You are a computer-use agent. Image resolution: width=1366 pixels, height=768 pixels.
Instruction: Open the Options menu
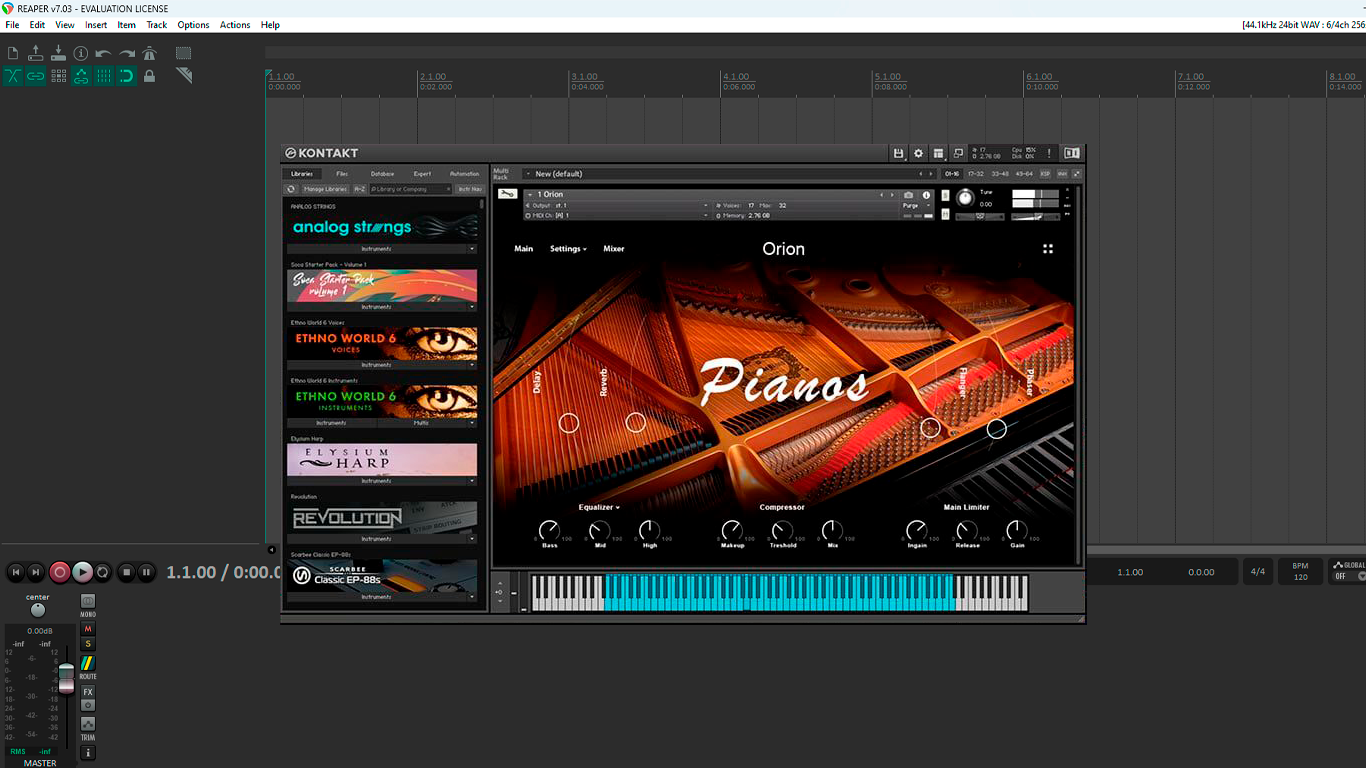193,25
